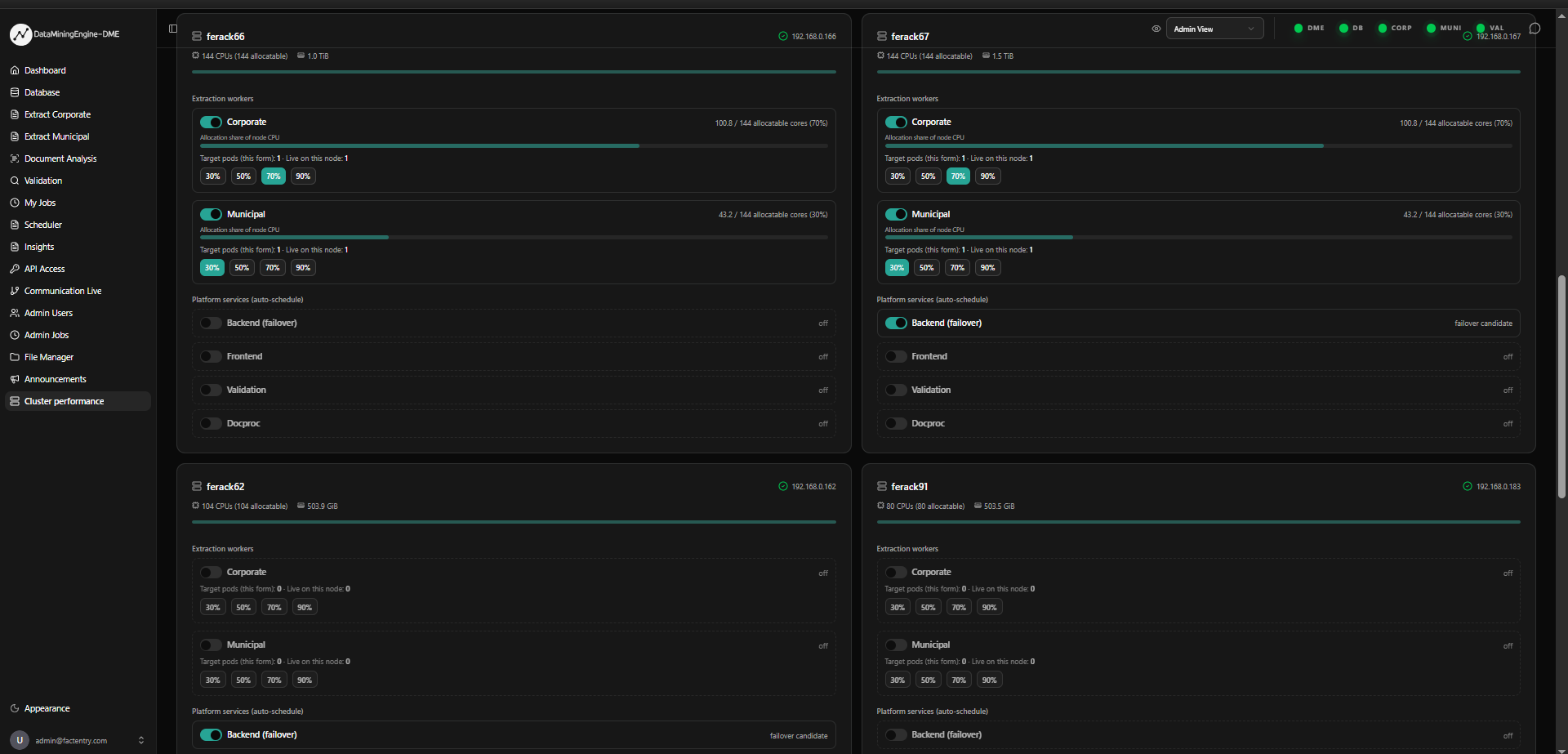This screenshot has height=754, width=1568.
Task: Enable Corporate worker on ferack62
Action: click(x=211, y=572)
